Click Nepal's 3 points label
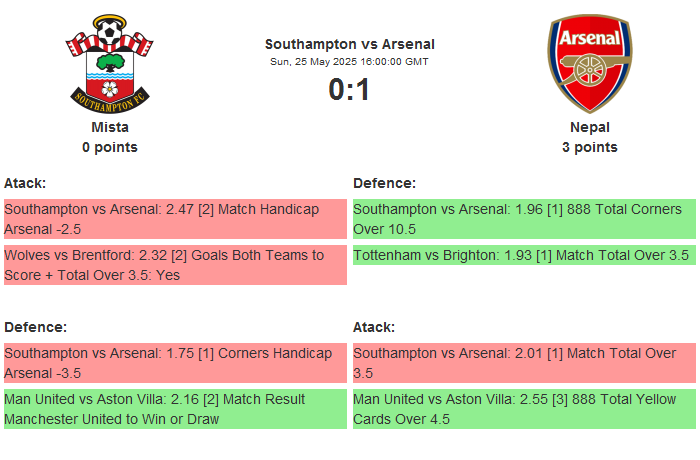 [589, 147]
